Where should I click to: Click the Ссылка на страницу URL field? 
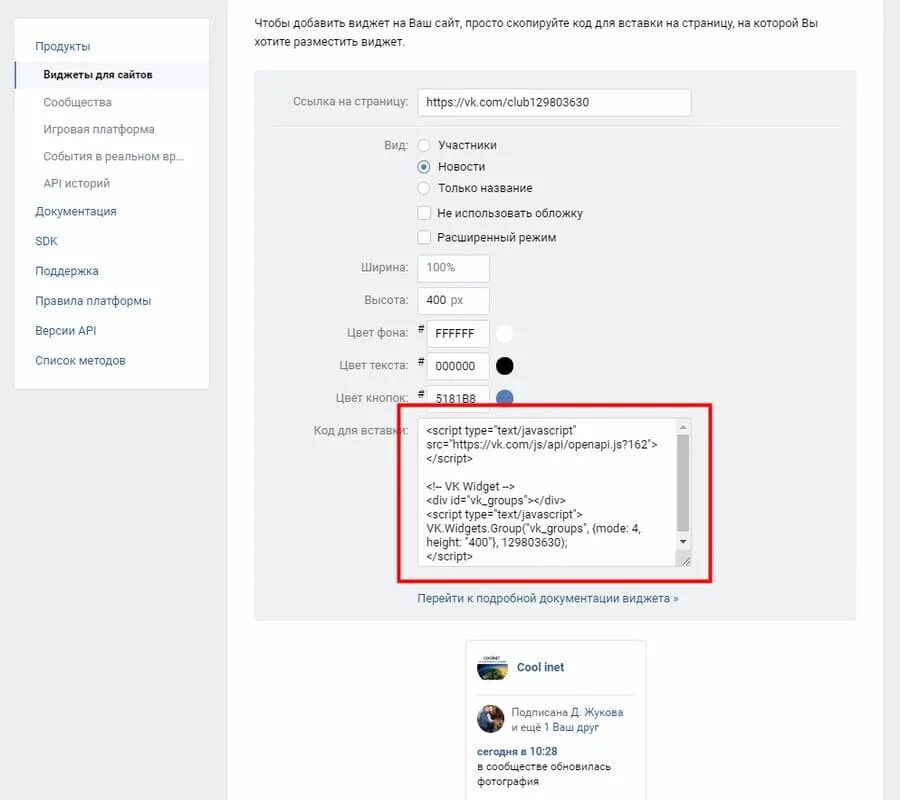pyautogui.click(x=554, y=102)
